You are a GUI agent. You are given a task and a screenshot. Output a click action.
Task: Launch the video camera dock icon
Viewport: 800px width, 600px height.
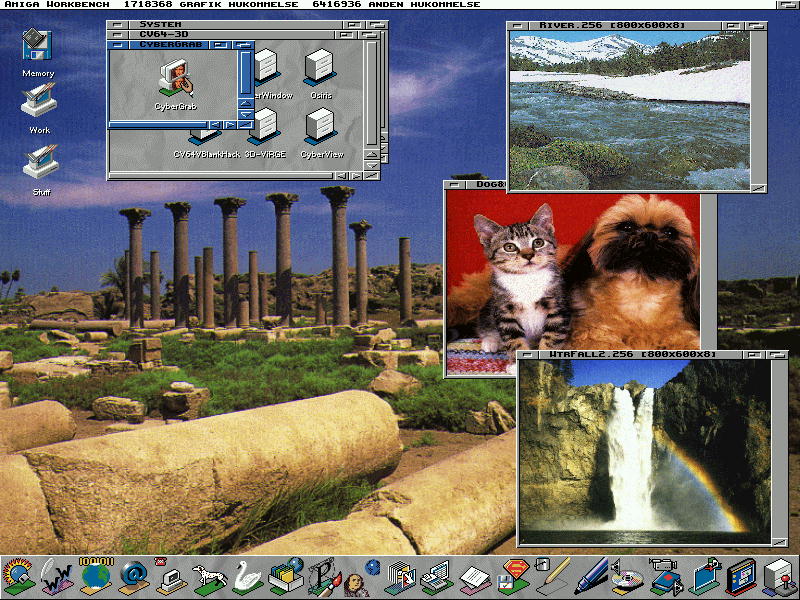(x=664, y=576)
